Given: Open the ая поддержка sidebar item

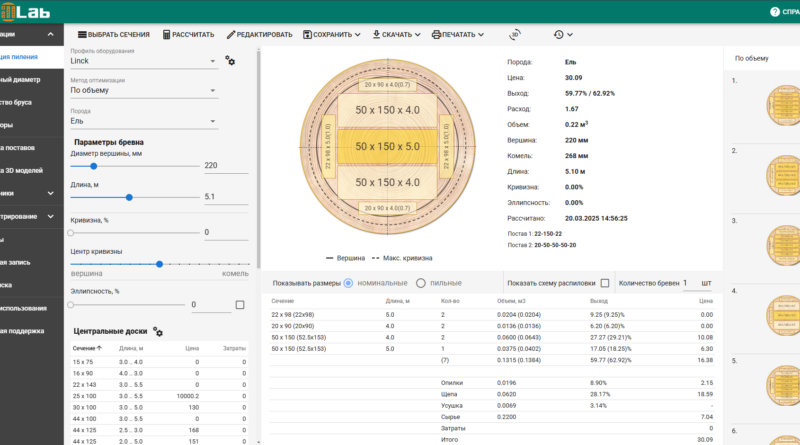Looking at the screenshot, I should coord(31,331).
